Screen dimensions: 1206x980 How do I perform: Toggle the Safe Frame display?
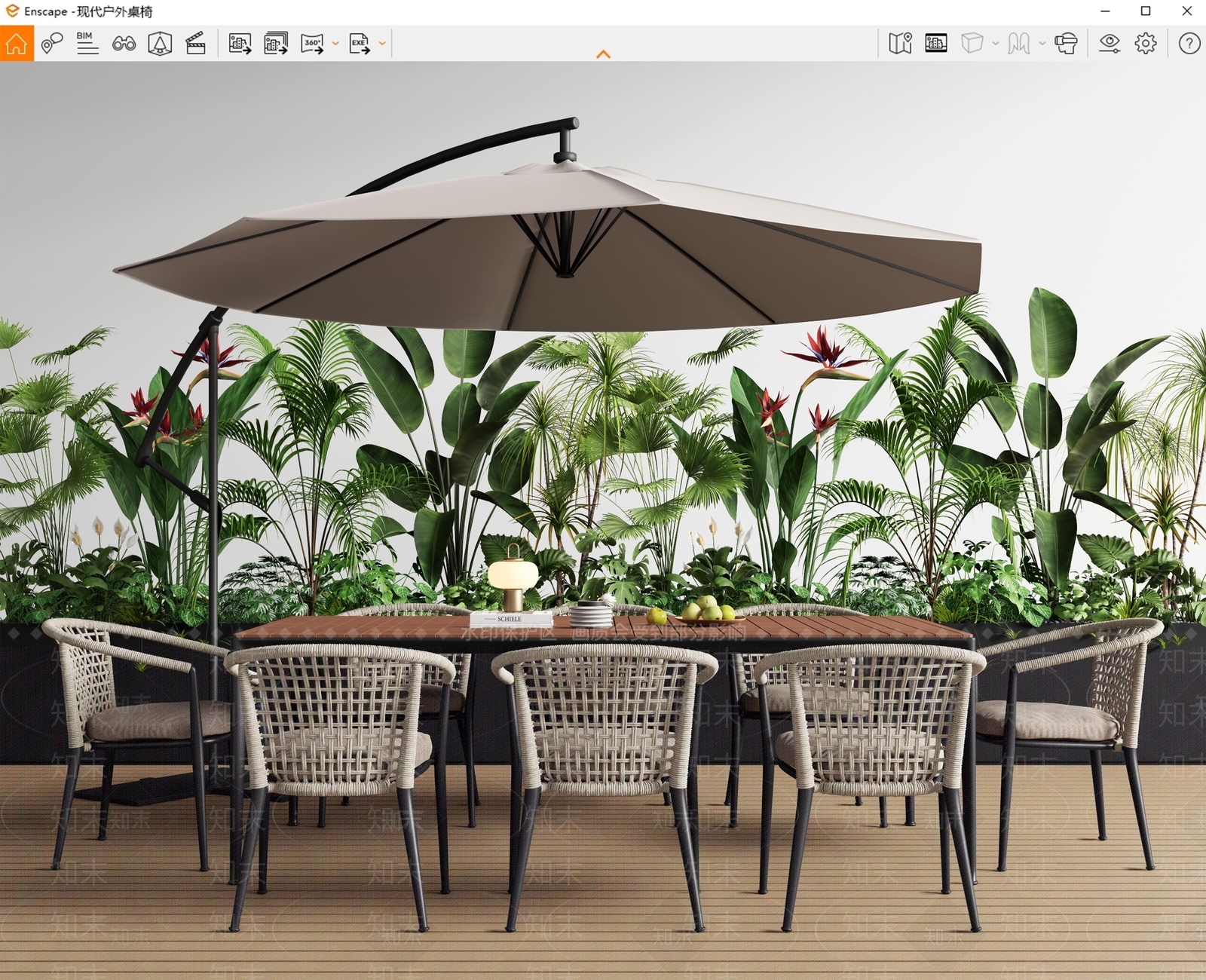click(936, 44)
